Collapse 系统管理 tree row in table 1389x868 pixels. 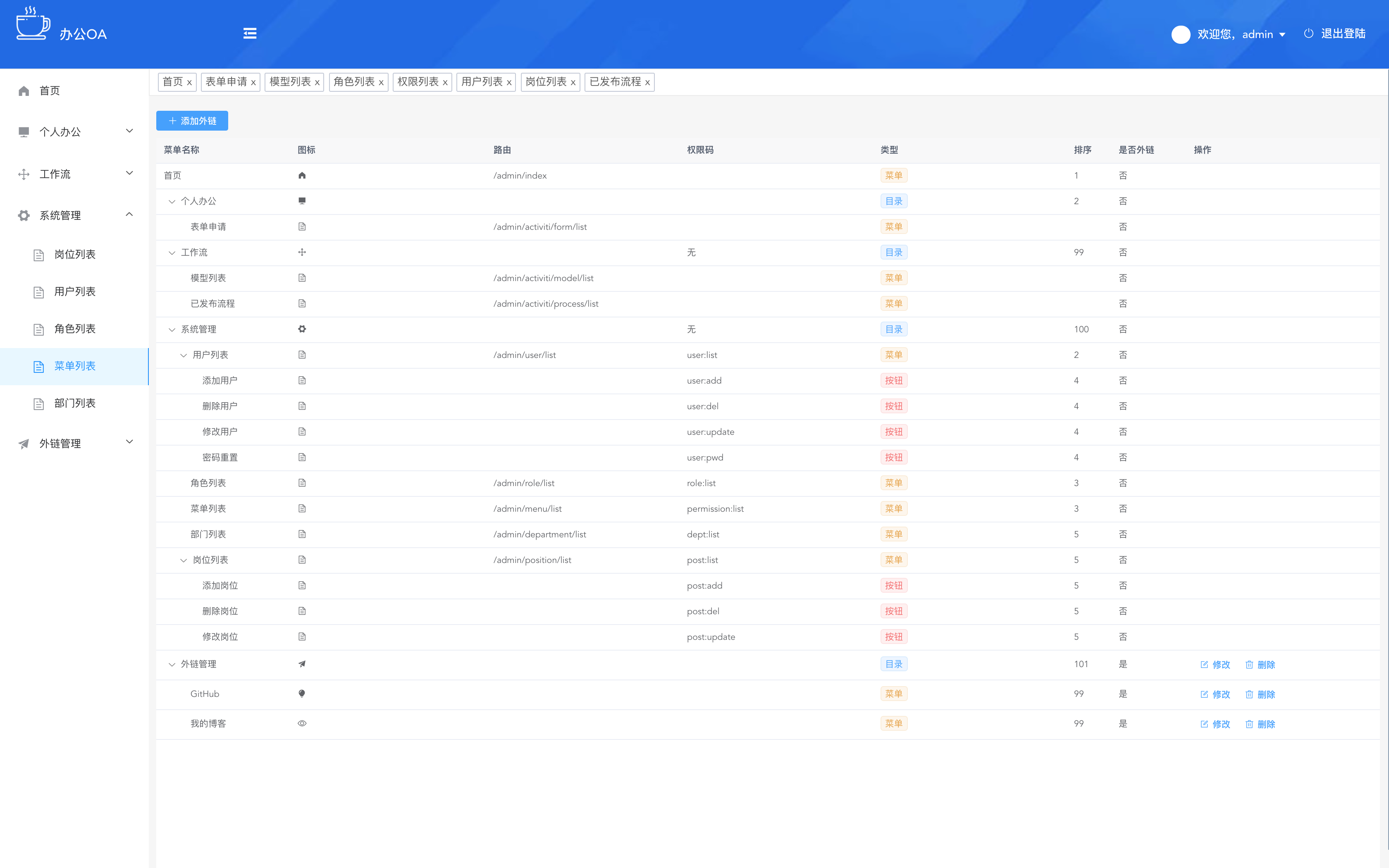[172, 329]
